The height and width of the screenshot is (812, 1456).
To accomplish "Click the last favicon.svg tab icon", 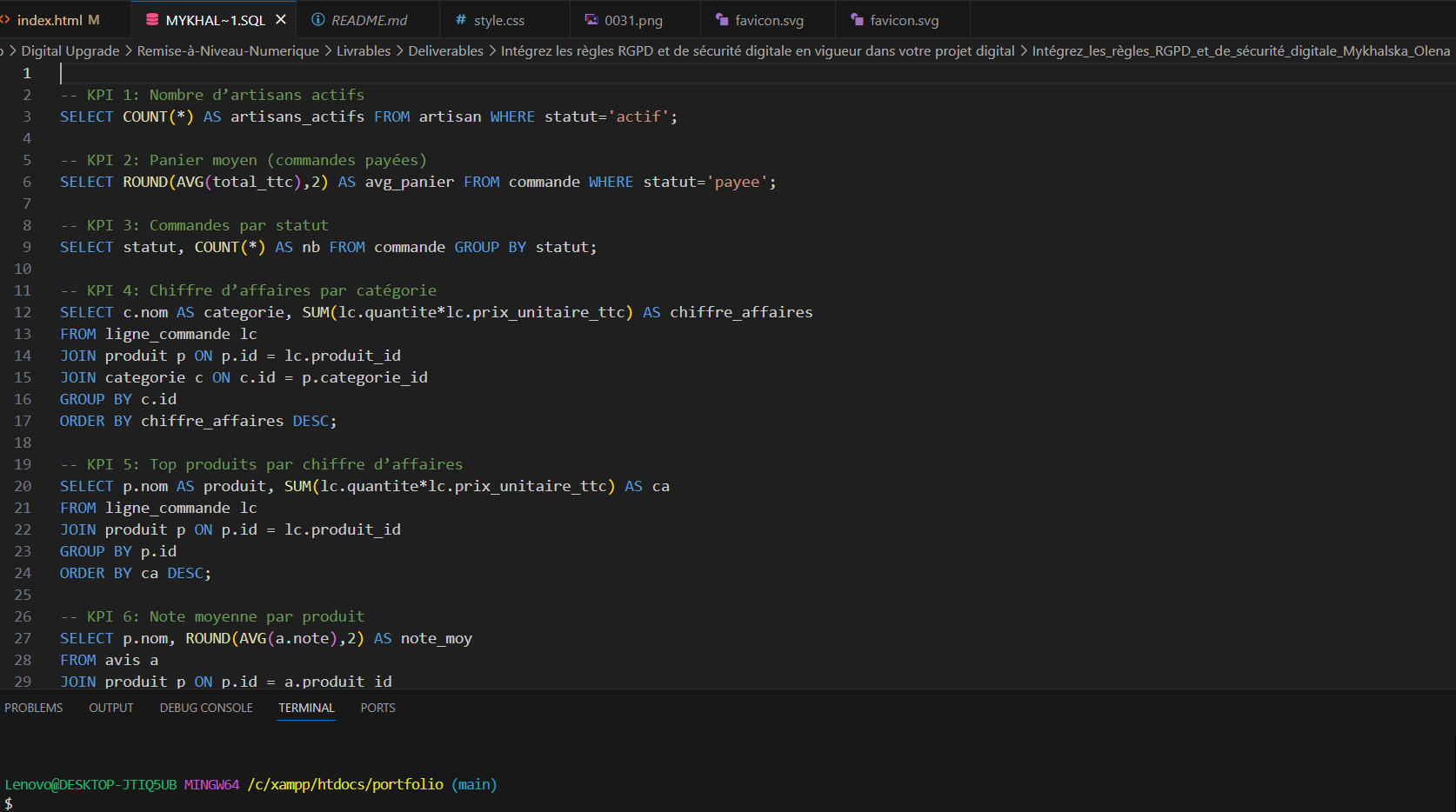I will click(x=858, y=20).
